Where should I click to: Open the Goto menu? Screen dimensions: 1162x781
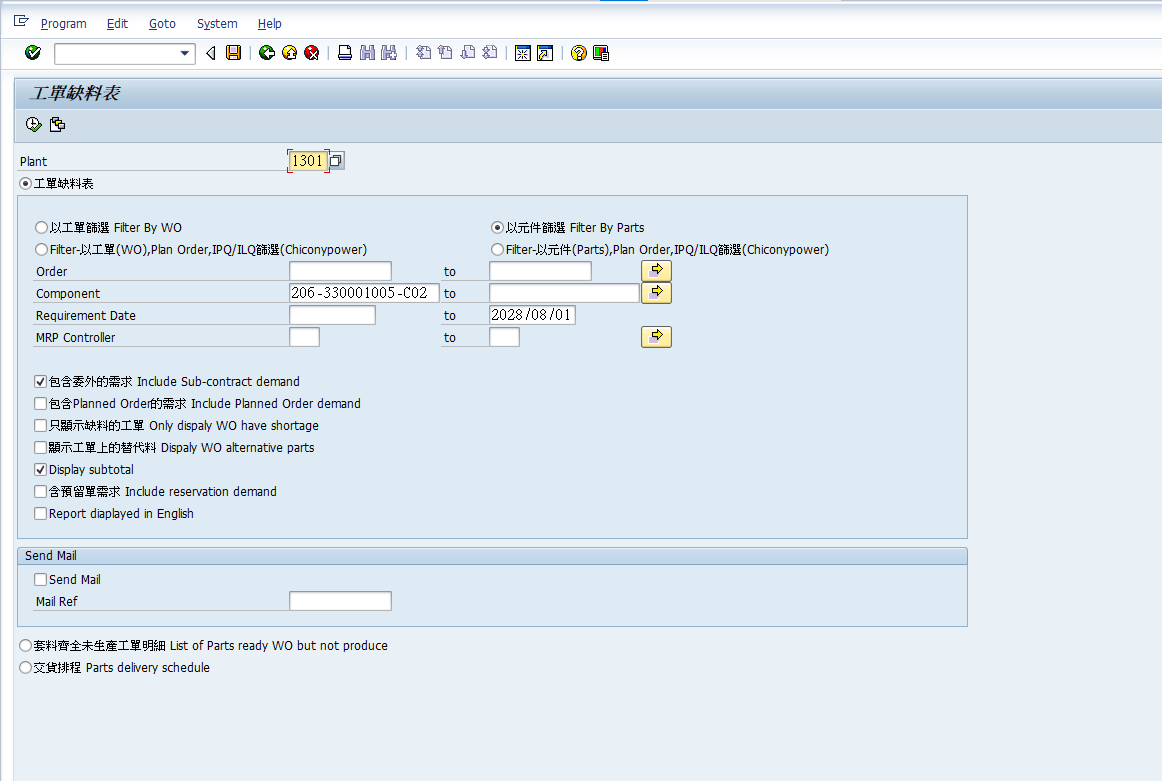click(x=162, y=23)
